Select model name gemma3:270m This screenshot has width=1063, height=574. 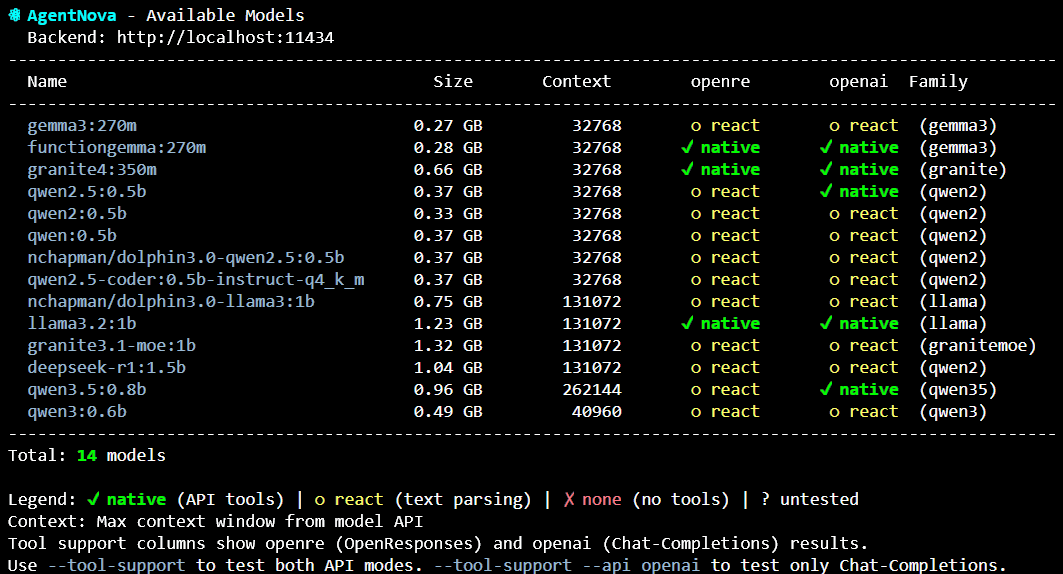coord(82,125)
